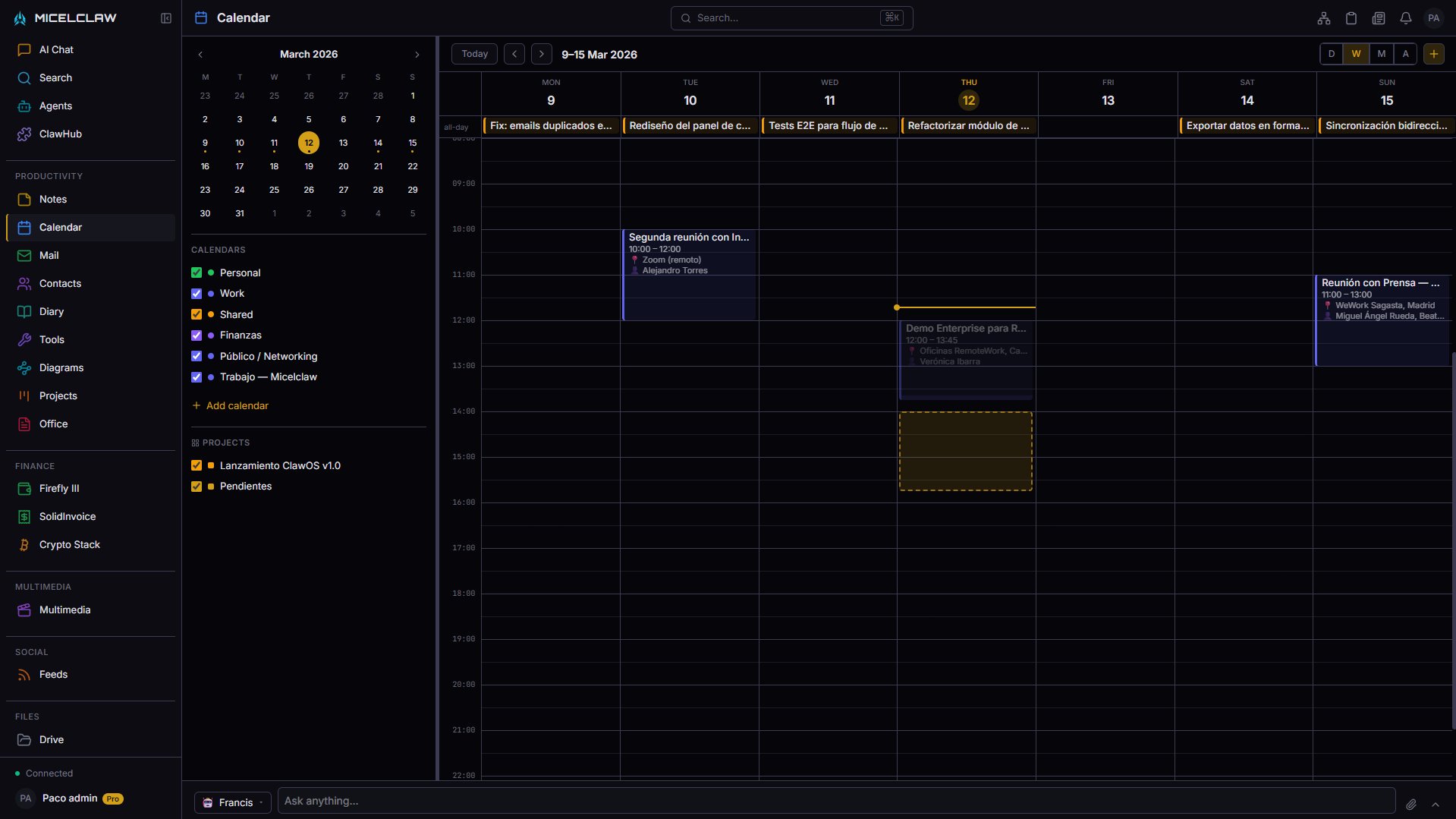Collapse the sidebar with the panel toggle
1456x819 pixels.
click(165, 17)
